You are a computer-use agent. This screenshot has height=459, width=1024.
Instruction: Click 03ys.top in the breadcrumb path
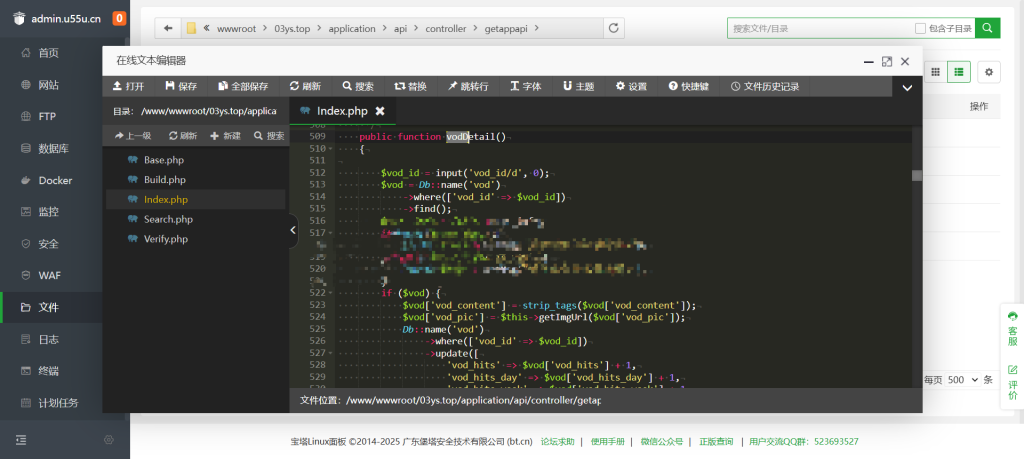click(x=292, y=29)
